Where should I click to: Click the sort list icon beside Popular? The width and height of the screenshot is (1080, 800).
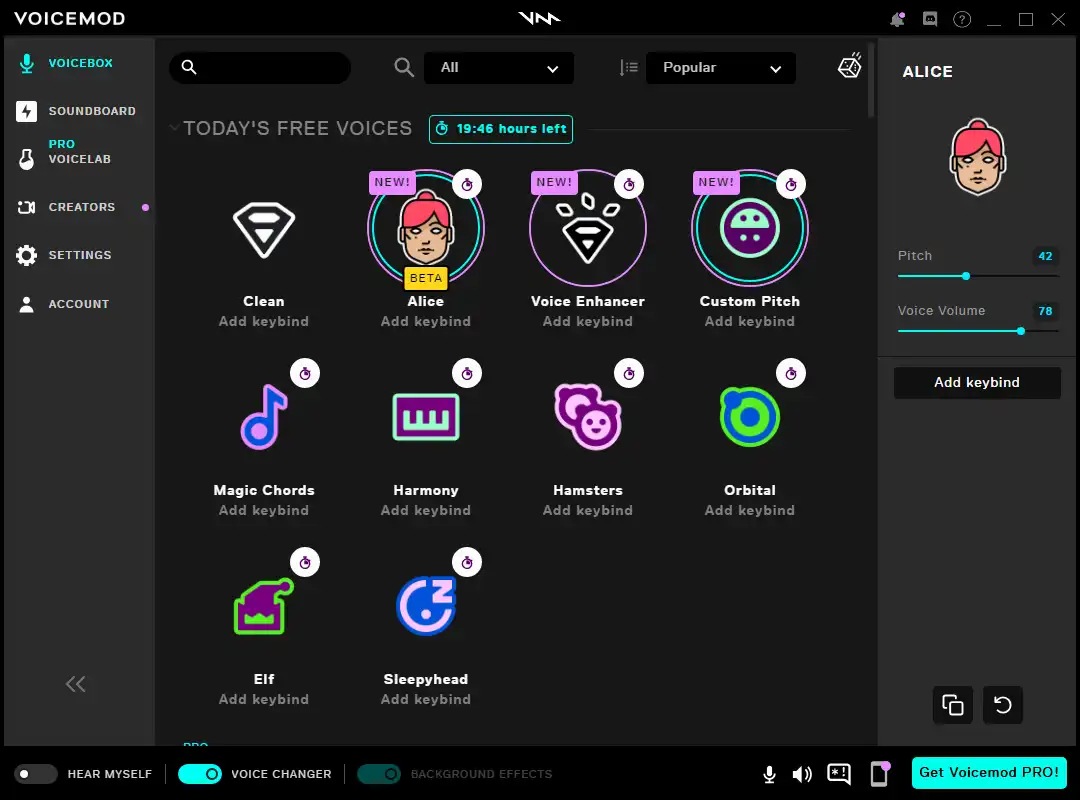[x=628, y=68]
